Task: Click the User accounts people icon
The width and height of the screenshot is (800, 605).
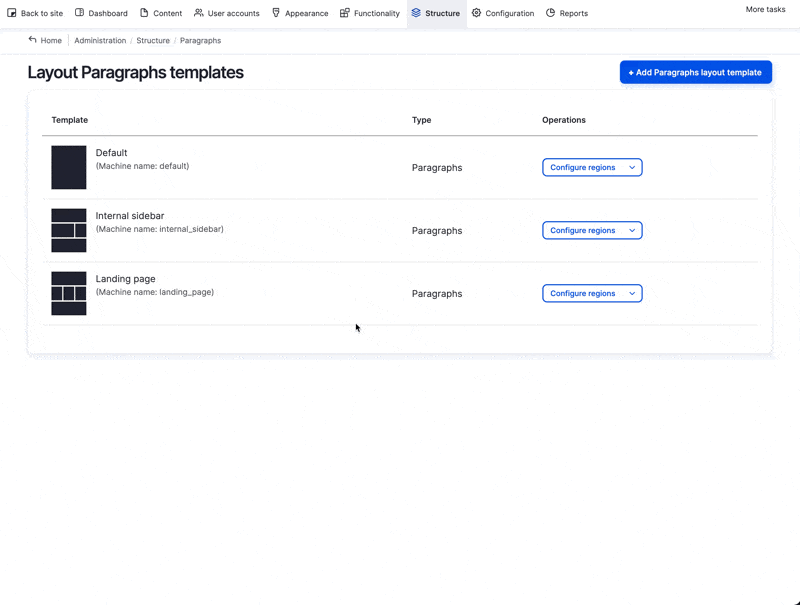Action: [x=198, y=13]
